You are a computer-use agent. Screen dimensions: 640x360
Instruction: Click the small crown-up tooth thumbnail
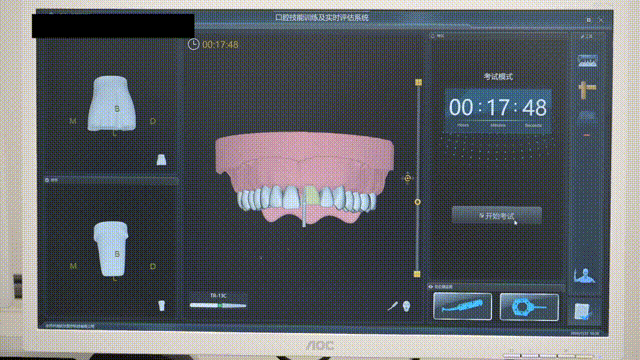click(x=161, y=160)
